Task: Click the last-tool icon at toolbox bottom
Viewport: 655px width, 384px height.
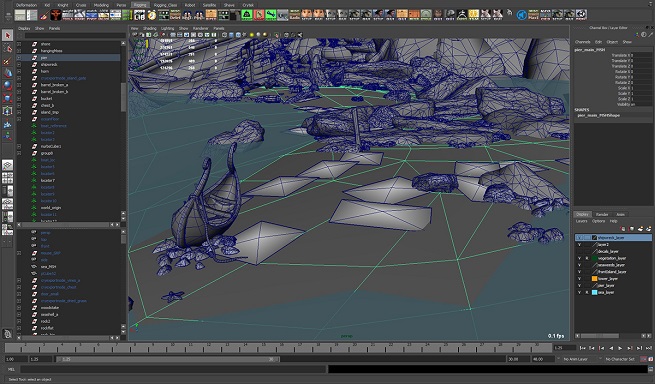Action: click(7, 333)
